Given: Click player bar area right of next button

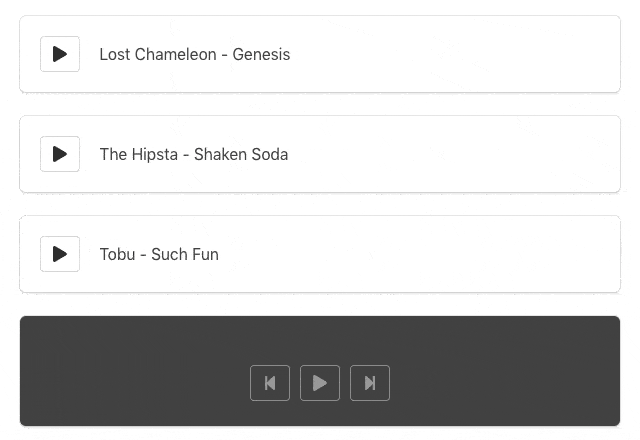Looking at the screenshot, I should coord(500,383).
